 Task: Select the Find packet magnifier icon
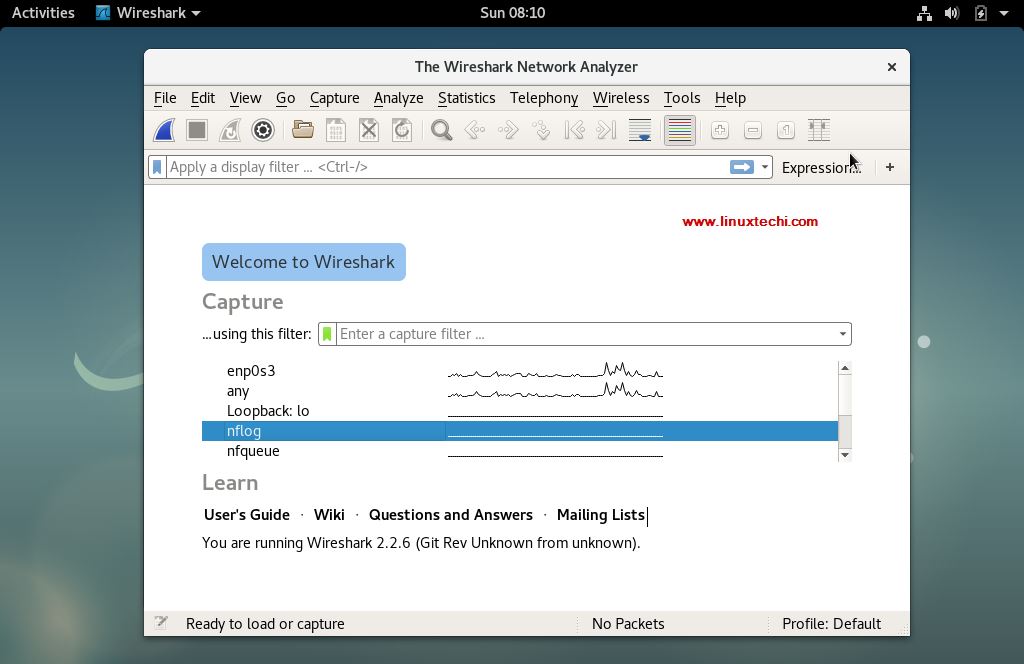[441, 130]
